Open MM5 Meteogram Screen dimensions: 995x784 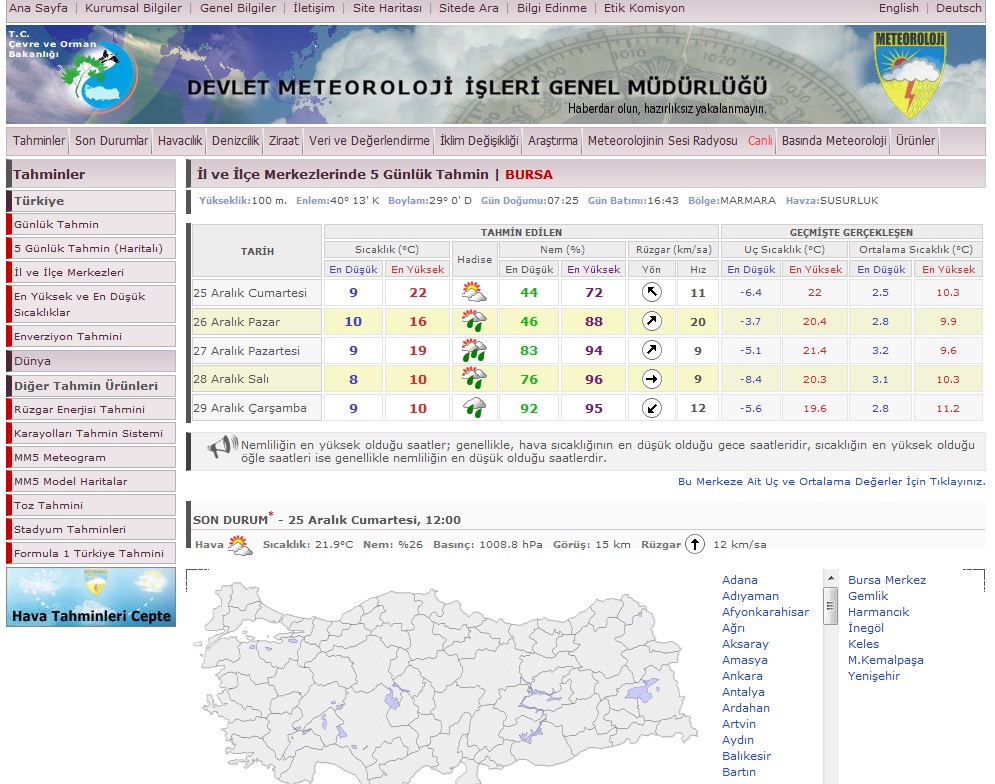pyautogui.click(x=91, y=458)
